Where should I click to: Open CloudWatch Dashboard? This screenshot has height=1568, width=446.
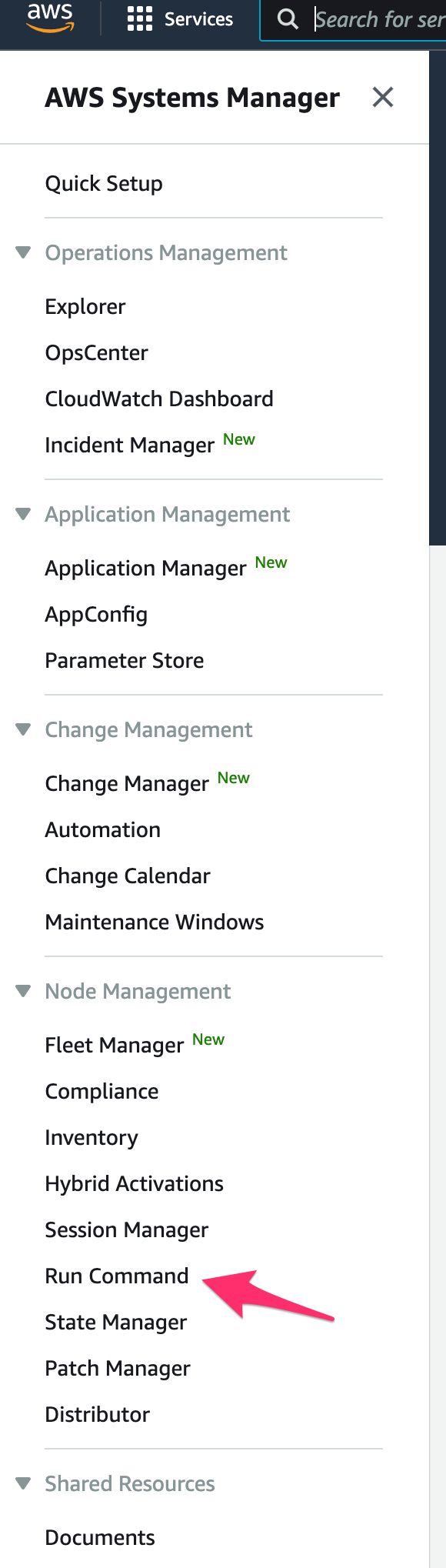pyautogui.click(x=159, y=399)
